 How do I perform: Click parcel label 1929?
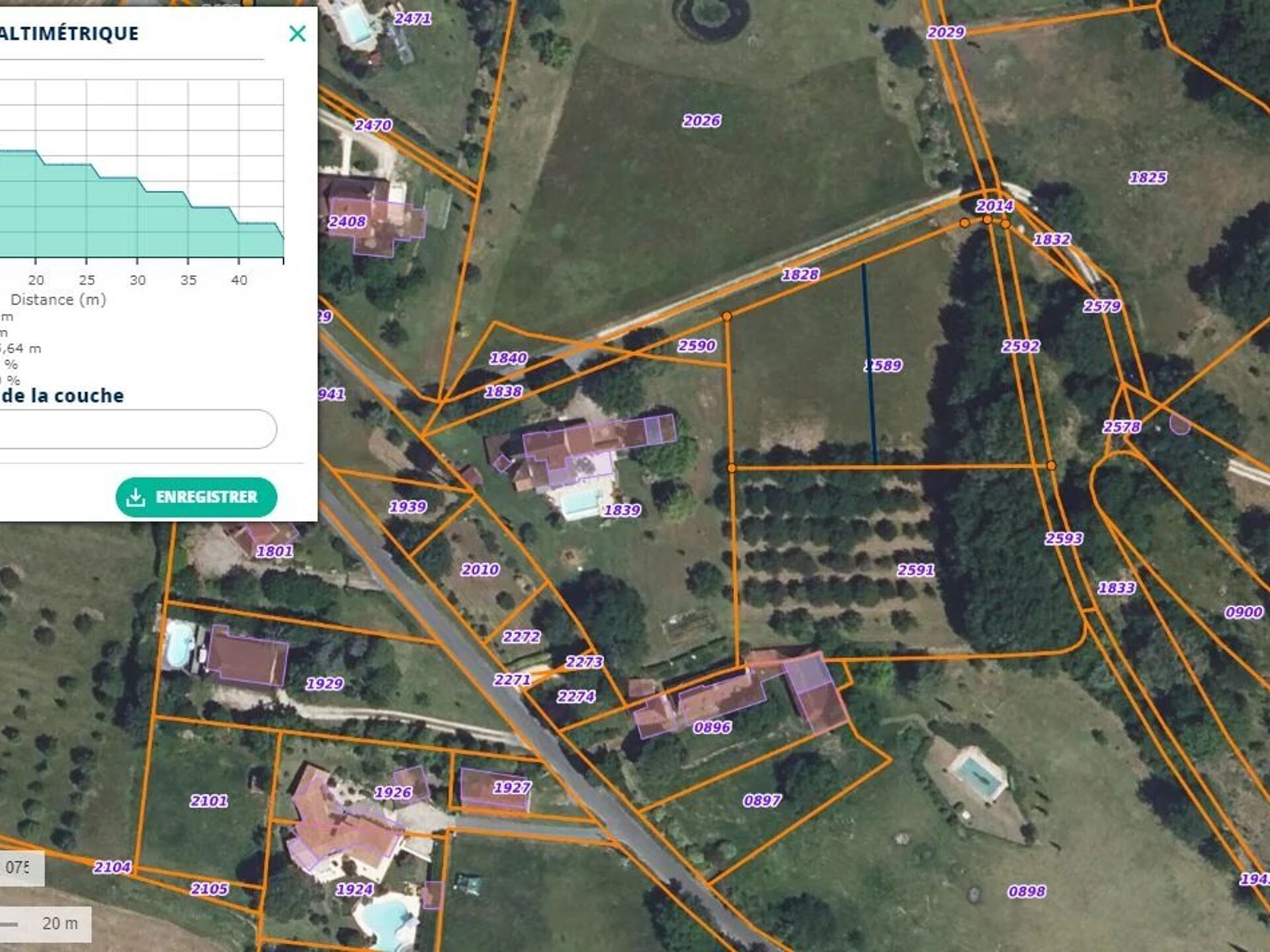point(324,684)
